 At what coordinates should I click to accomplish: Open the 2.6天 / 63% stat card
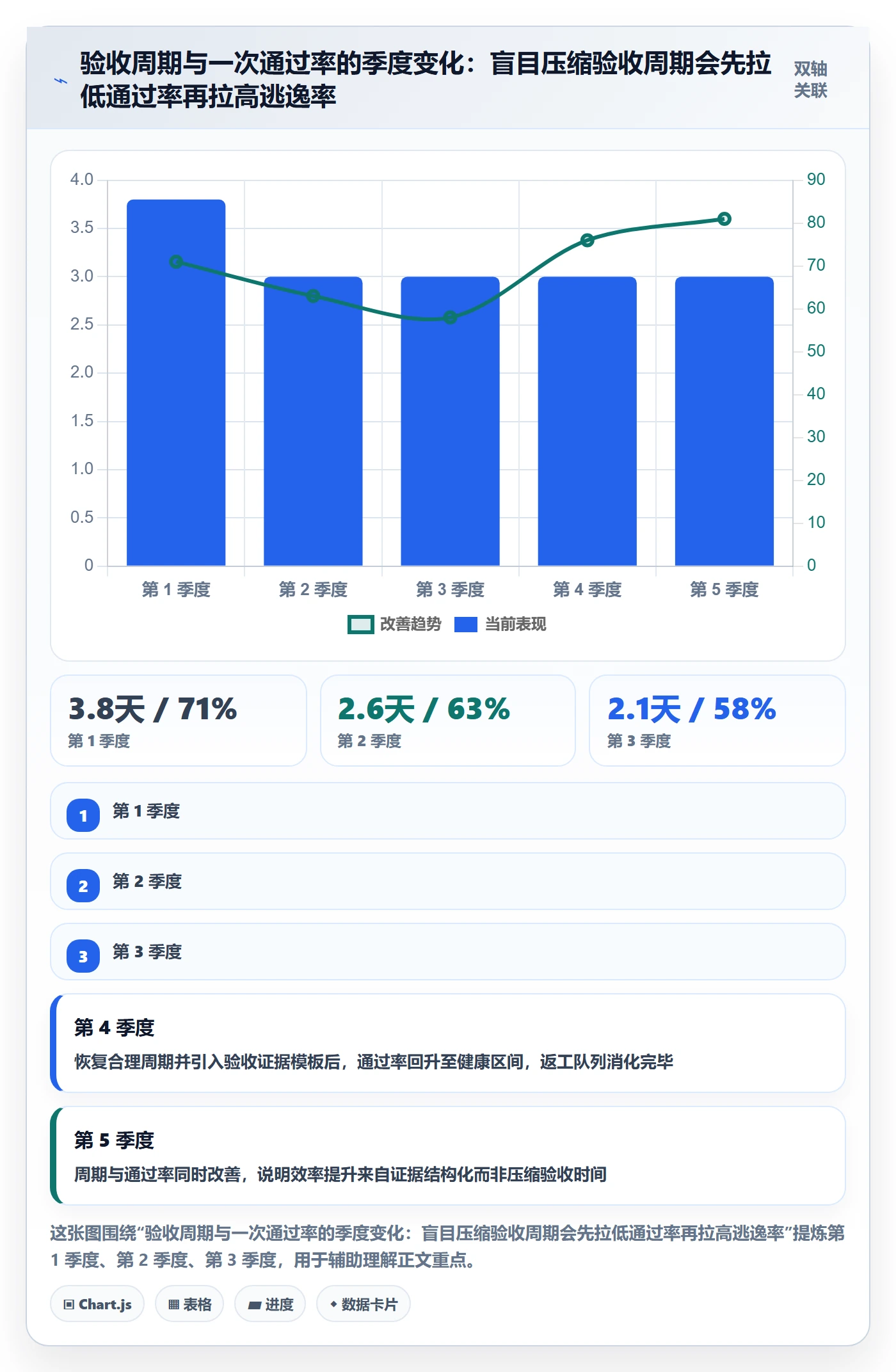[448, 721]
